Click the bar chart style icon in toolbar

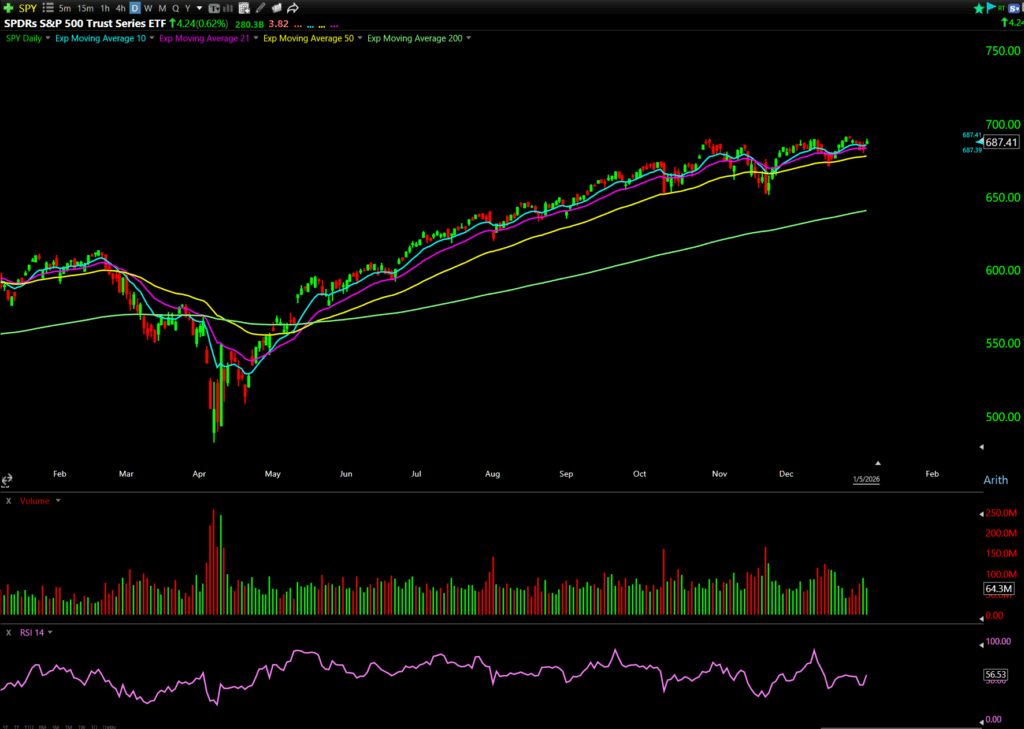click(230, 8)
